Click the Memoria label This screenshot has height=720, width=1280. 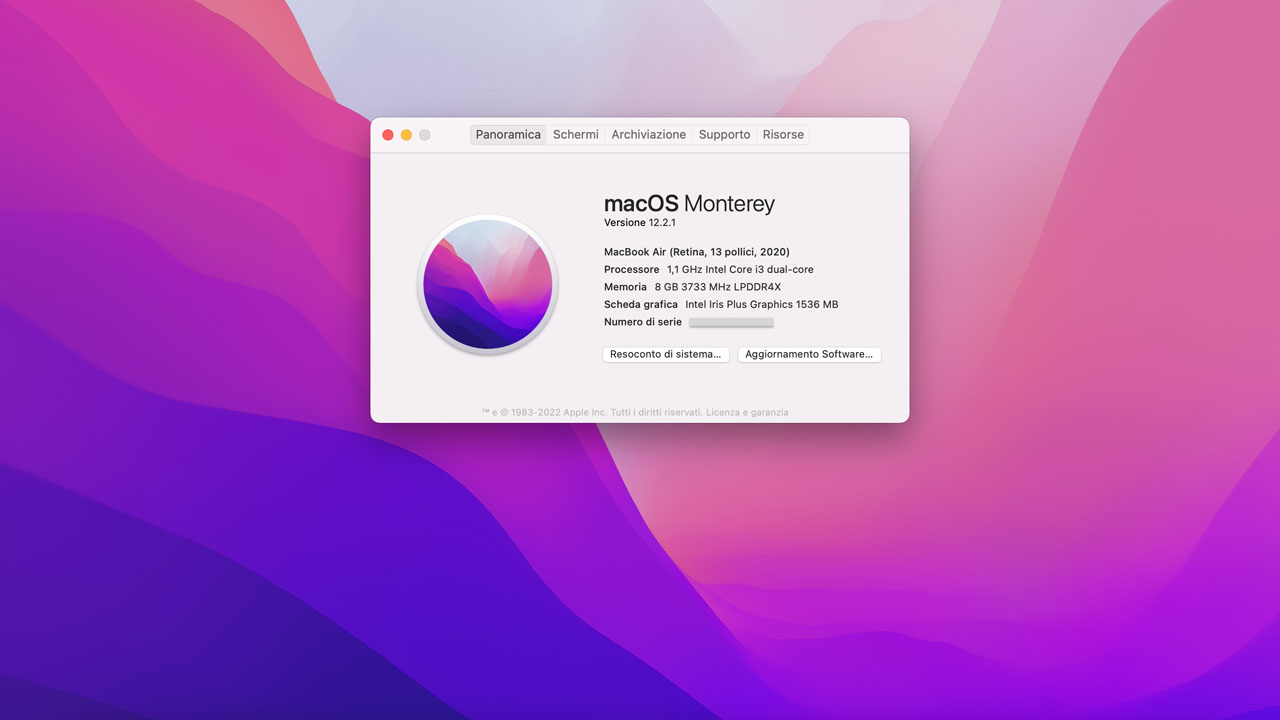tap(626, 287)
